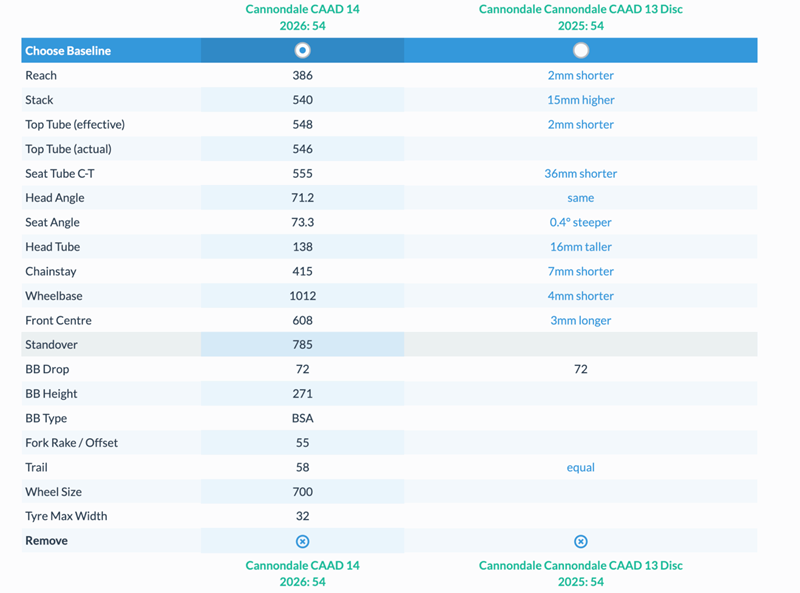Click the Wheelbase value 1012
Screen dimensions: 800x593
(303, 296)
